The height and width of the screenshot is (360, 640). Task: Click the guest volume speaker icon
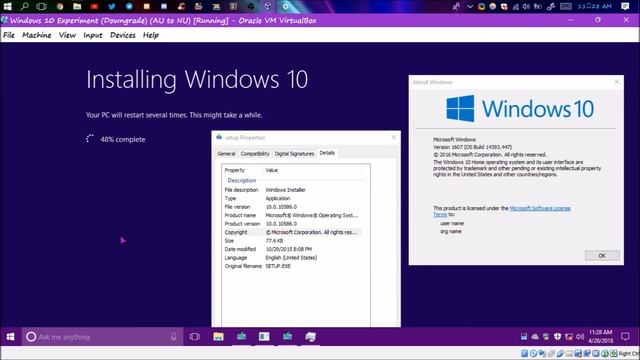pyautogui.click(x=580, y=337)
